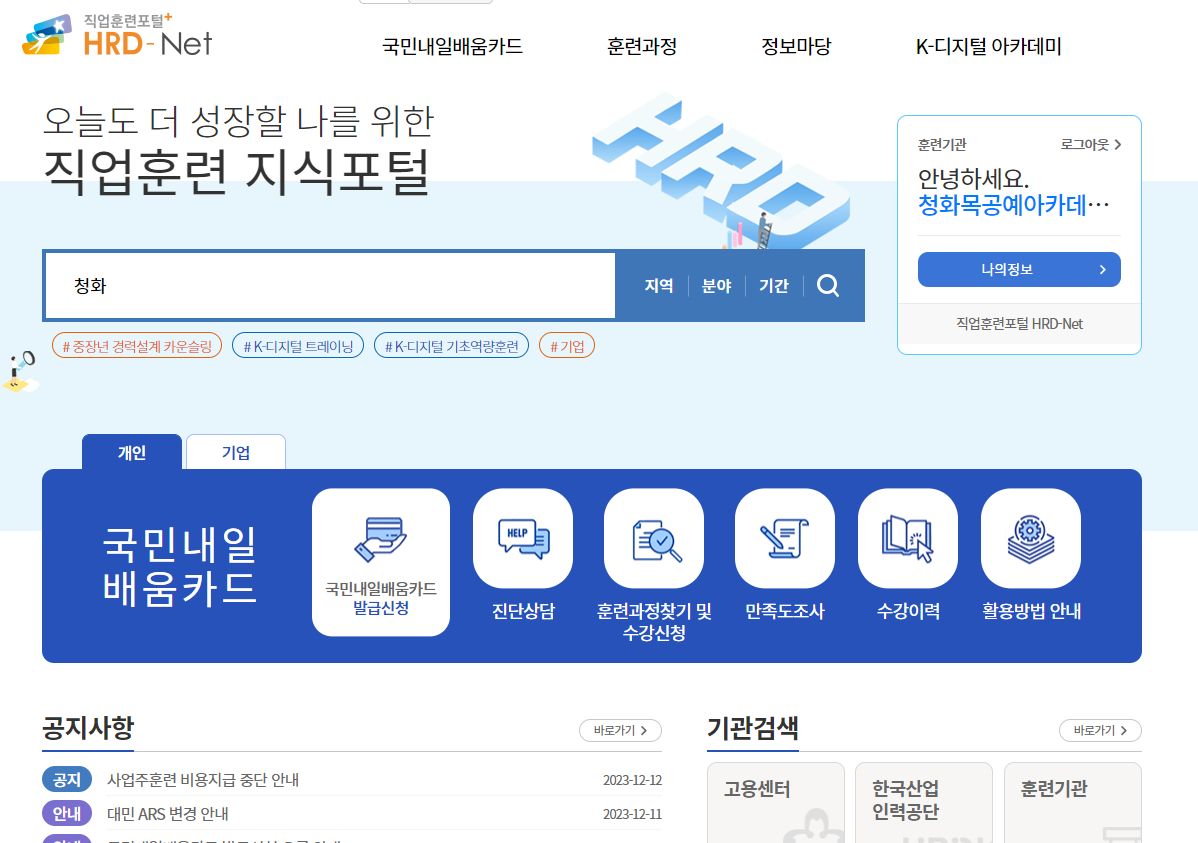Open the 훈련기관 search card

click(x=1073, y=802)
